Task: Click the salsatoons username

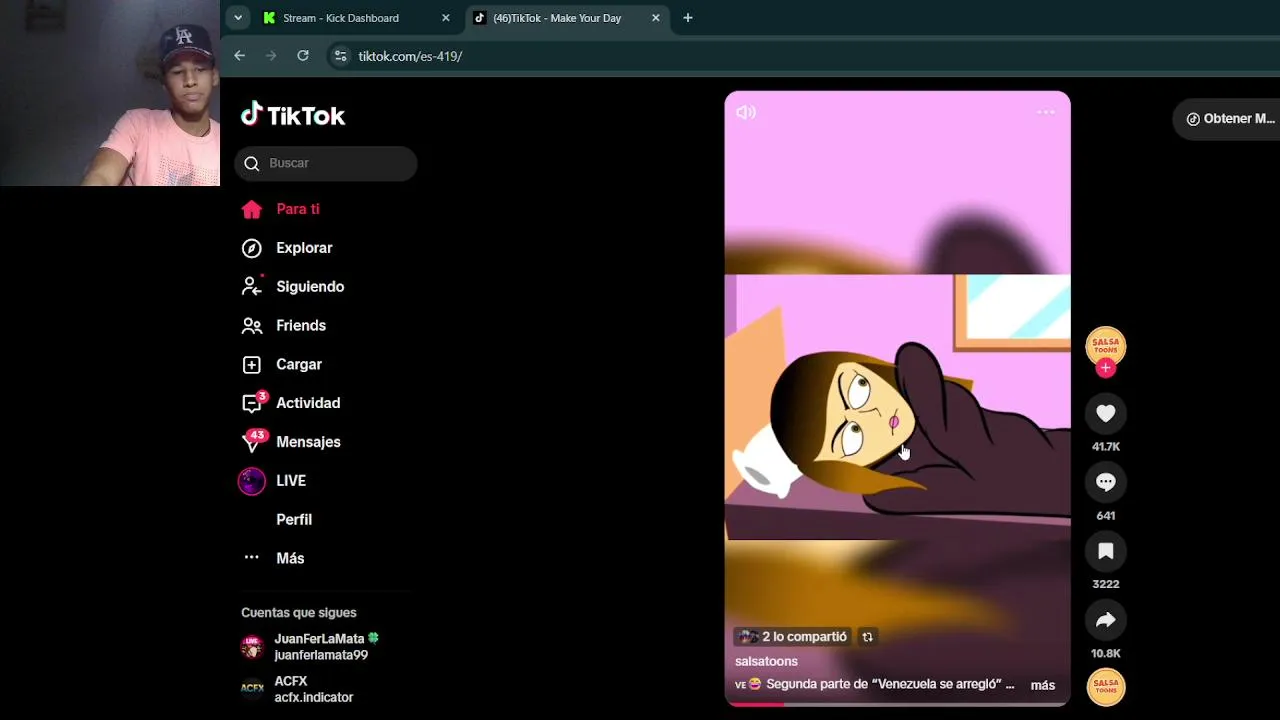Action: (x=766, y=661)
